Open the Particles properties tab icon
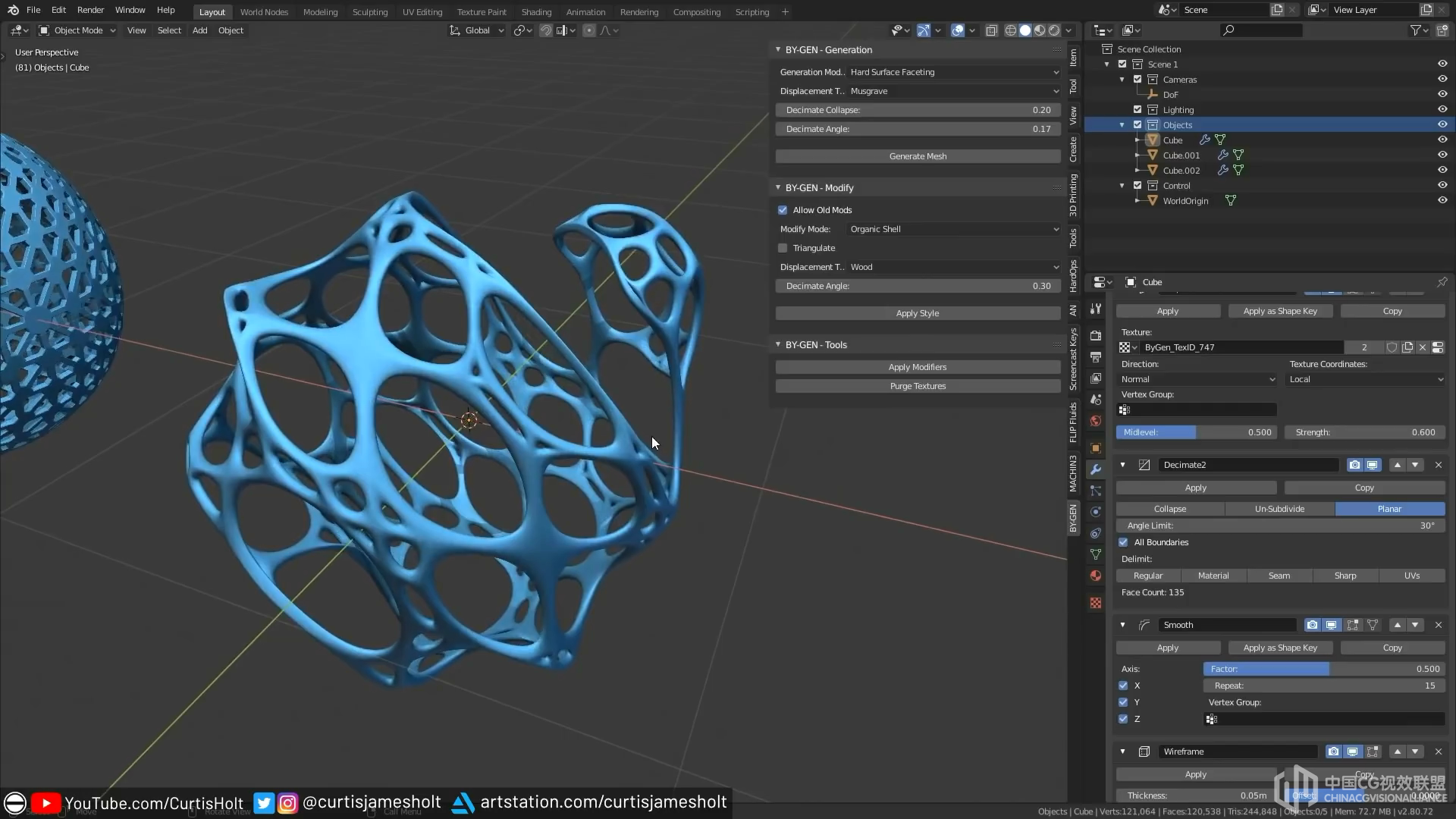Viewport: 1456px width, 819px height. [x=1096, y=491]
